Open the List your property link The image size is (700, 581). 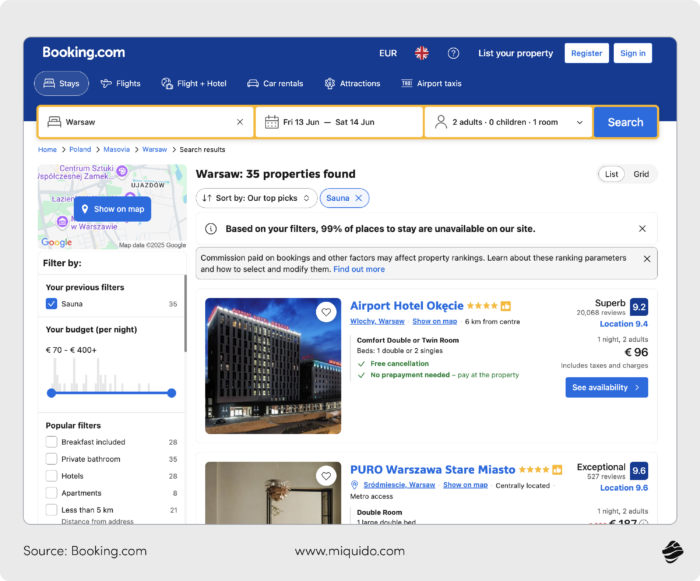[x=516, y=53]
